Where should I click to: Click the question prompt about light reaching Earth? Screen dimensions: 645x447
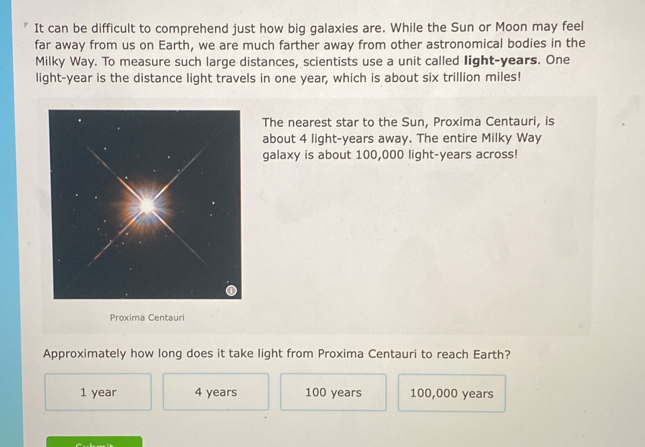[x=276, y=354]
